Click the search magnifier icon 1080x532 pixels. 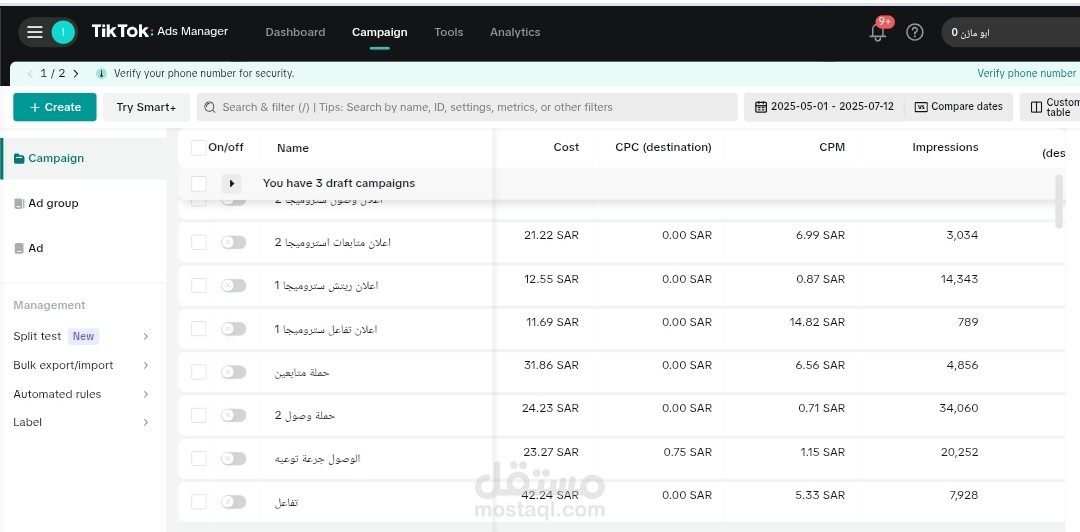[211, 108]
